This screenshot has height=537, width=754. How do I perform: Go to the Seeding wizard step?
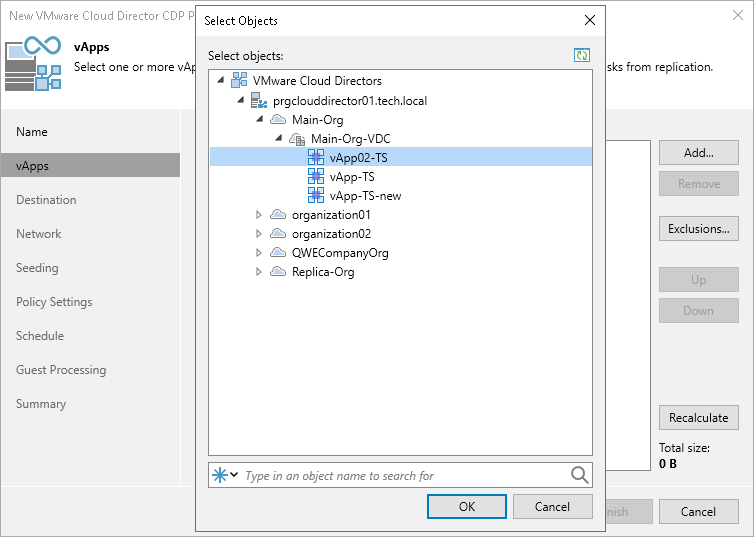pos(90,268)
